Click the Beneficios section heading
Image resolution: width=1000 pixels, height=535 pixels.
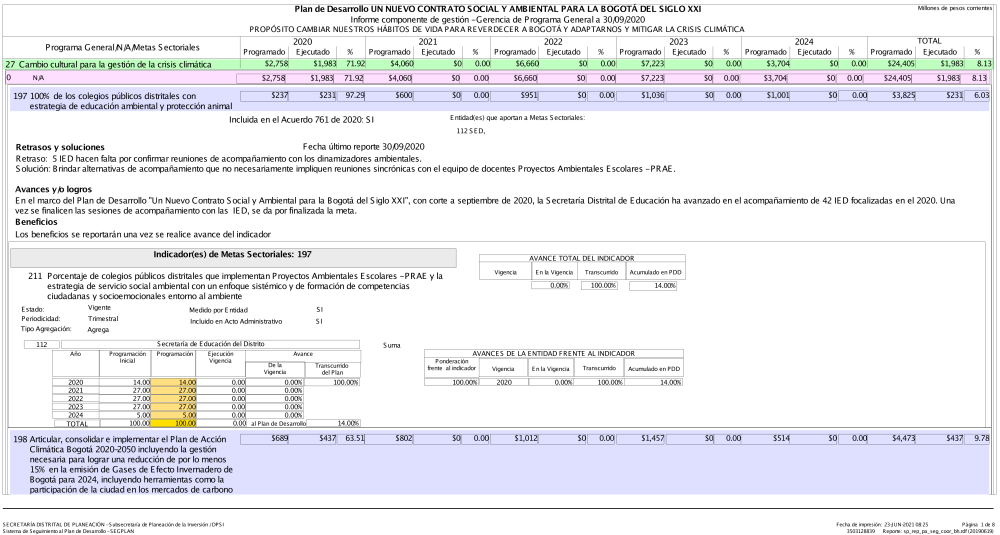[38, 222]
